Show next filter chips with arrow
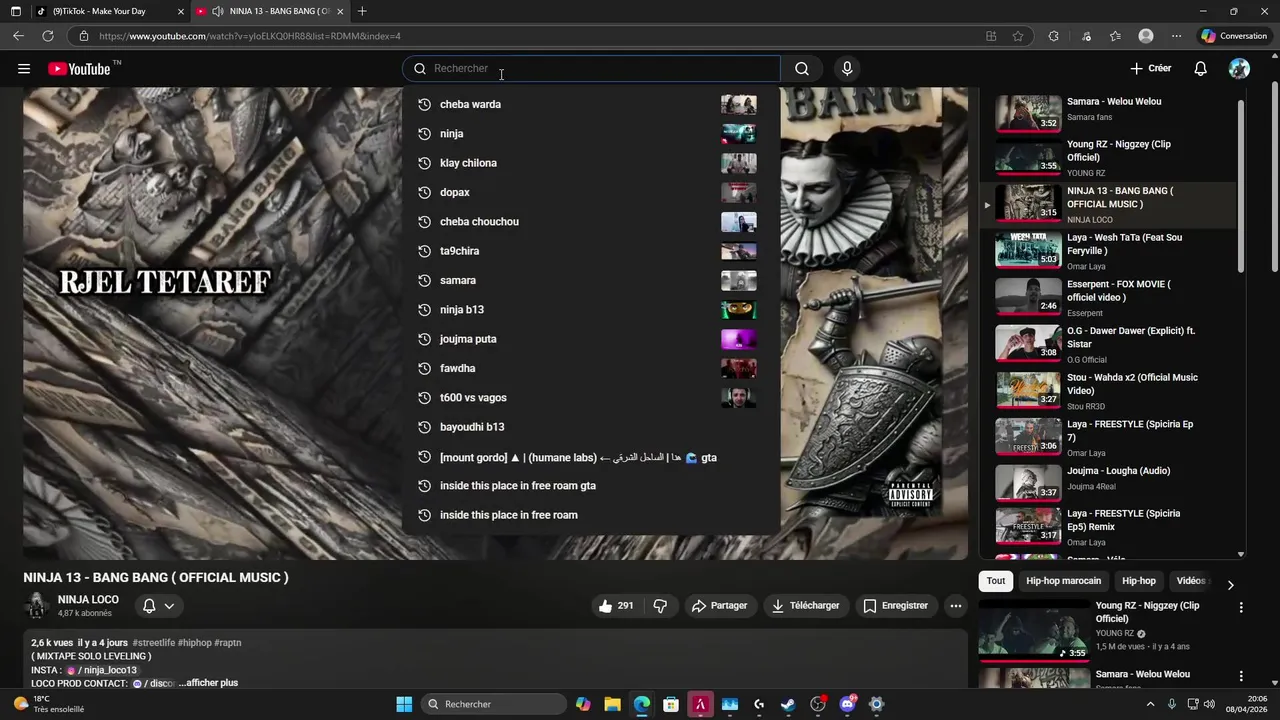The image size is (1280, 720). tap(1230, 585)
